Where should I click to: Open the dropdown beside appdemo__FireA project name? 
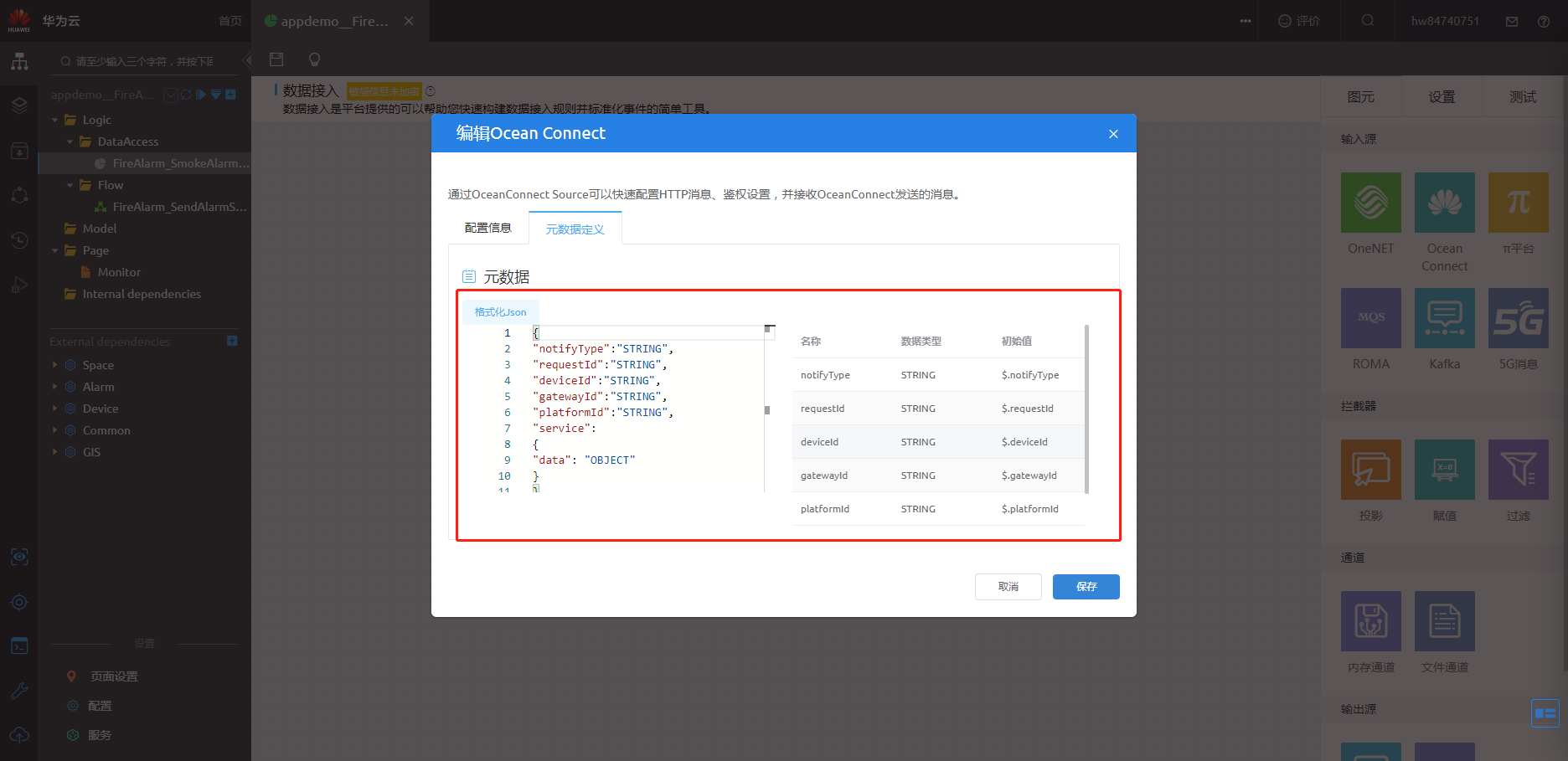[170, 95]
